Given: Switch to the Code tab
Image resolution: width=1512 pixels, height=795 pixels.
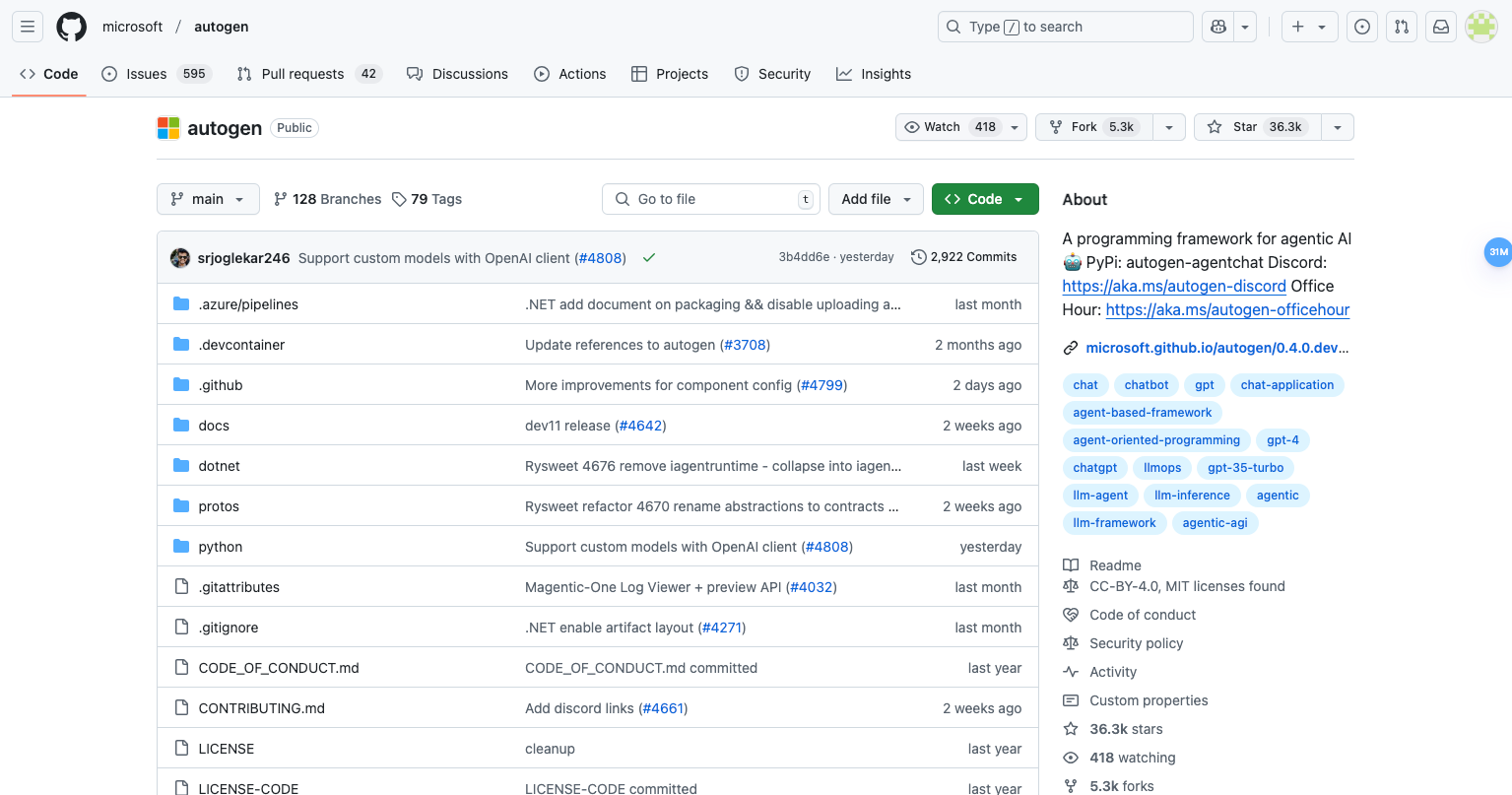Looking at the screenshot, I should (49, 74).
